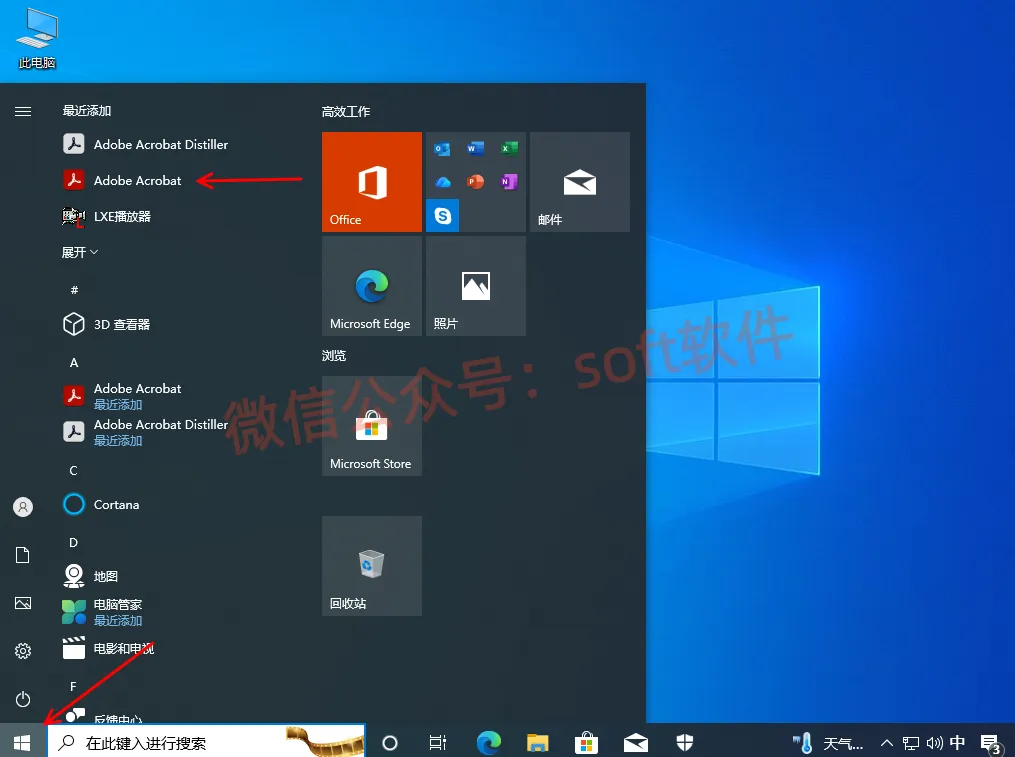Open the Outlook icon in Office folder tile
This screenshot has width=1015, height=757.
(x=442, y=149)
